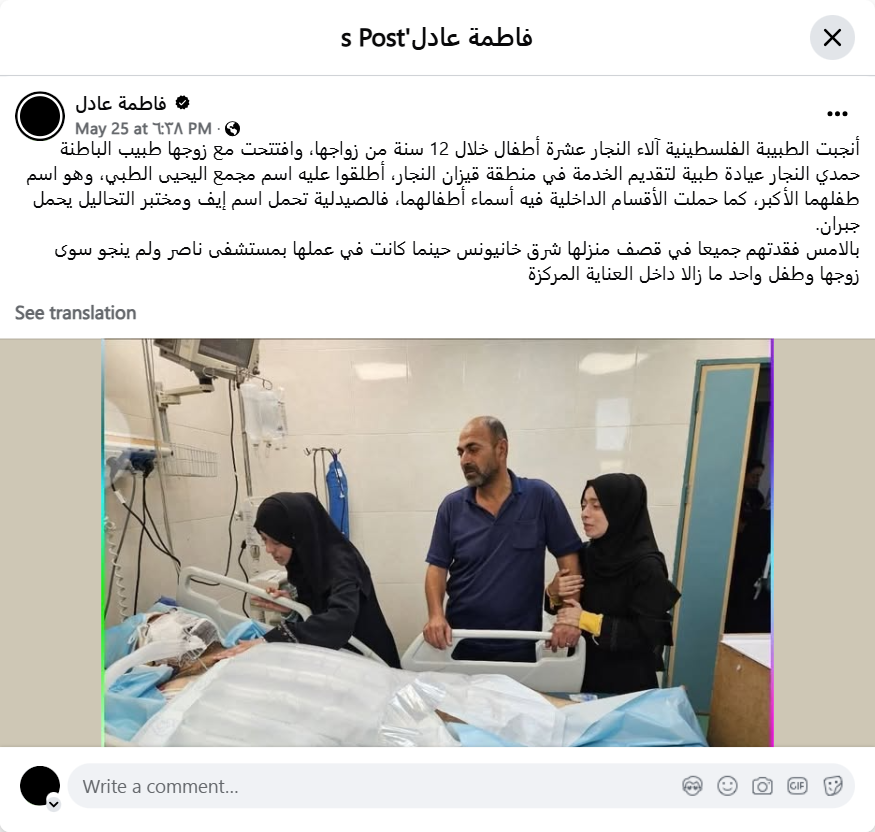Open the GIF picker for comment
The image size is (875, 832).
(797, 786)
